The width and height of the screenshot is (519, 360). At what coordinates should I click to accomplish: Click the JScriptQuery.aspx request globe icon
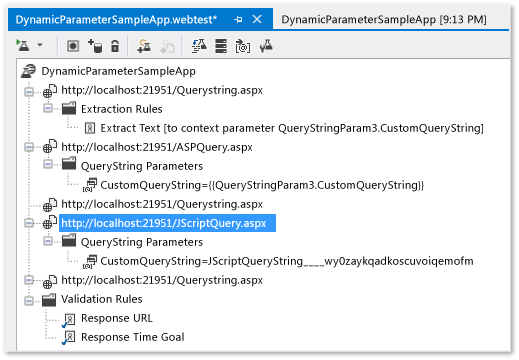[x=50, y=223]
